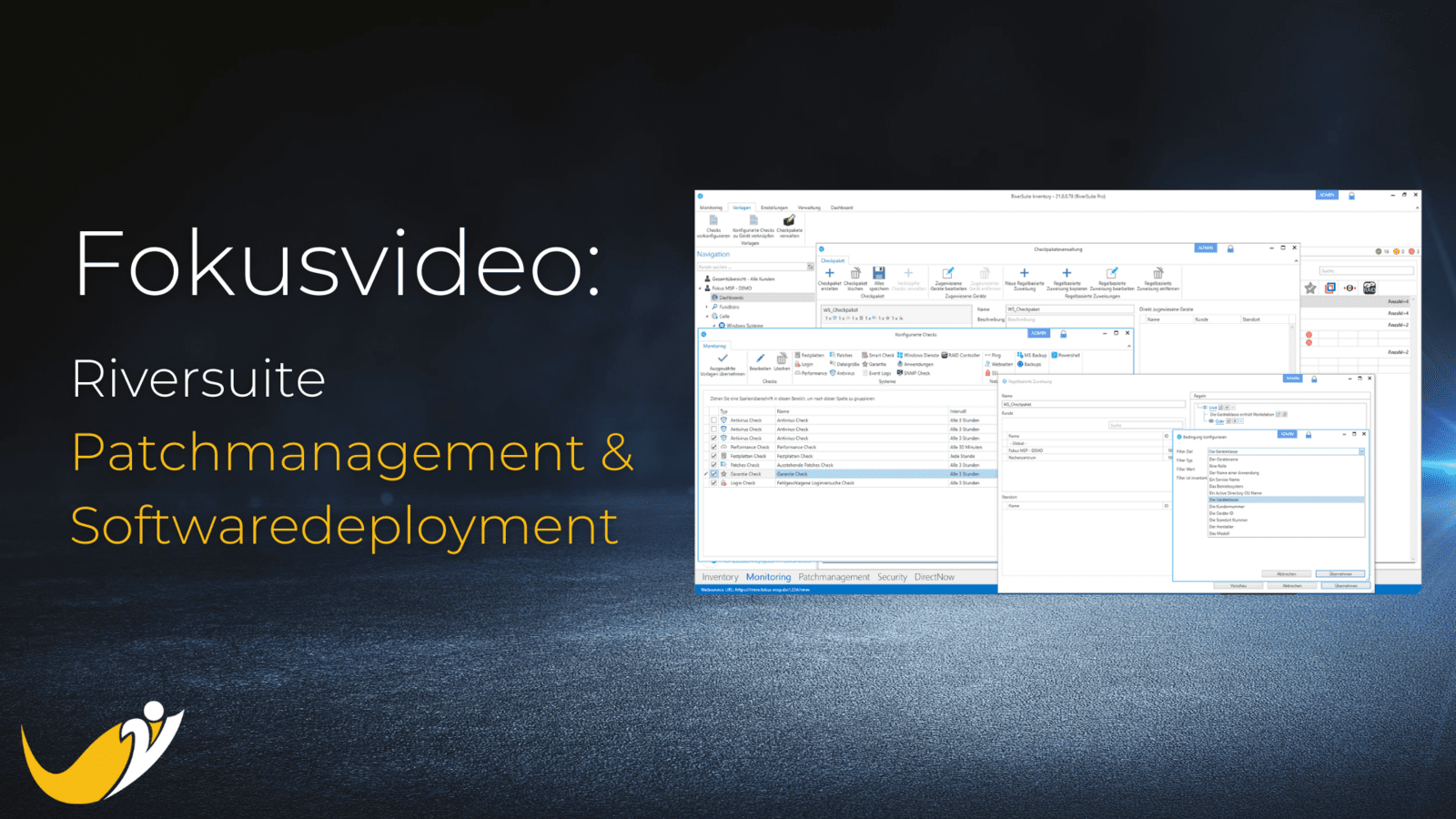Image resolution: width=1456 pixels, height=819 pixels.
Task: Click Neue Regelbasierte Zuweisung plus icon
Action: pyautogui.click(x=1025, y=273)
